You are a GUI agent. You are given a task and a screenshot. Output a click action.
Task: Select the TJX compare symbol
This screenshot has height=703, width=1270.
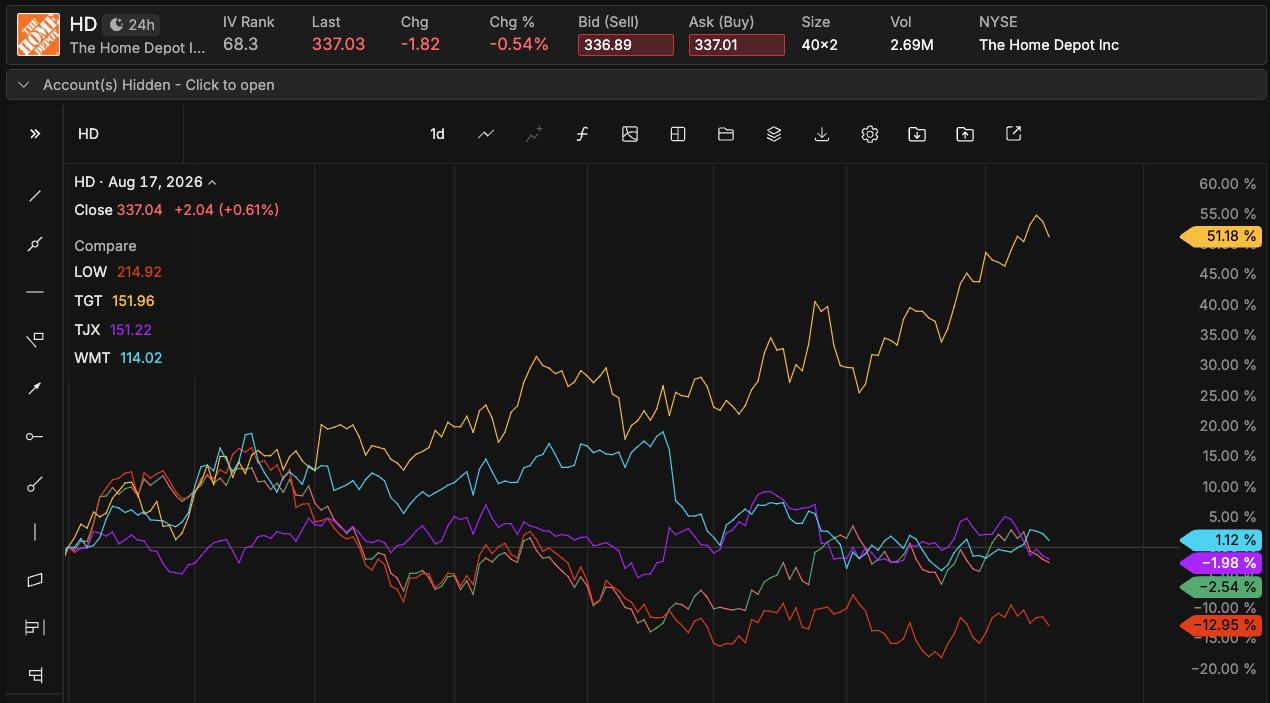click(x=88, y=330)
